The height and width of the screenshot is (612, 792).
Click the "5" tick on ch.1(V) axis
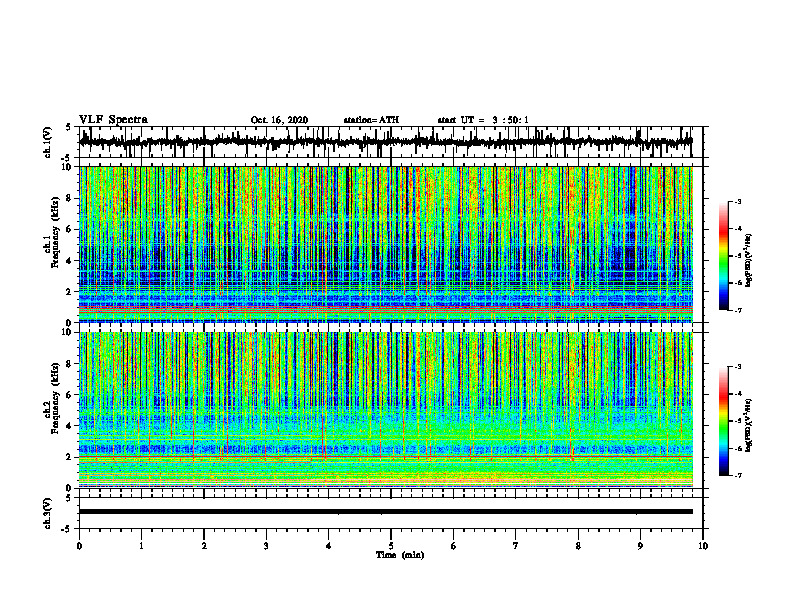coord(69,127)
